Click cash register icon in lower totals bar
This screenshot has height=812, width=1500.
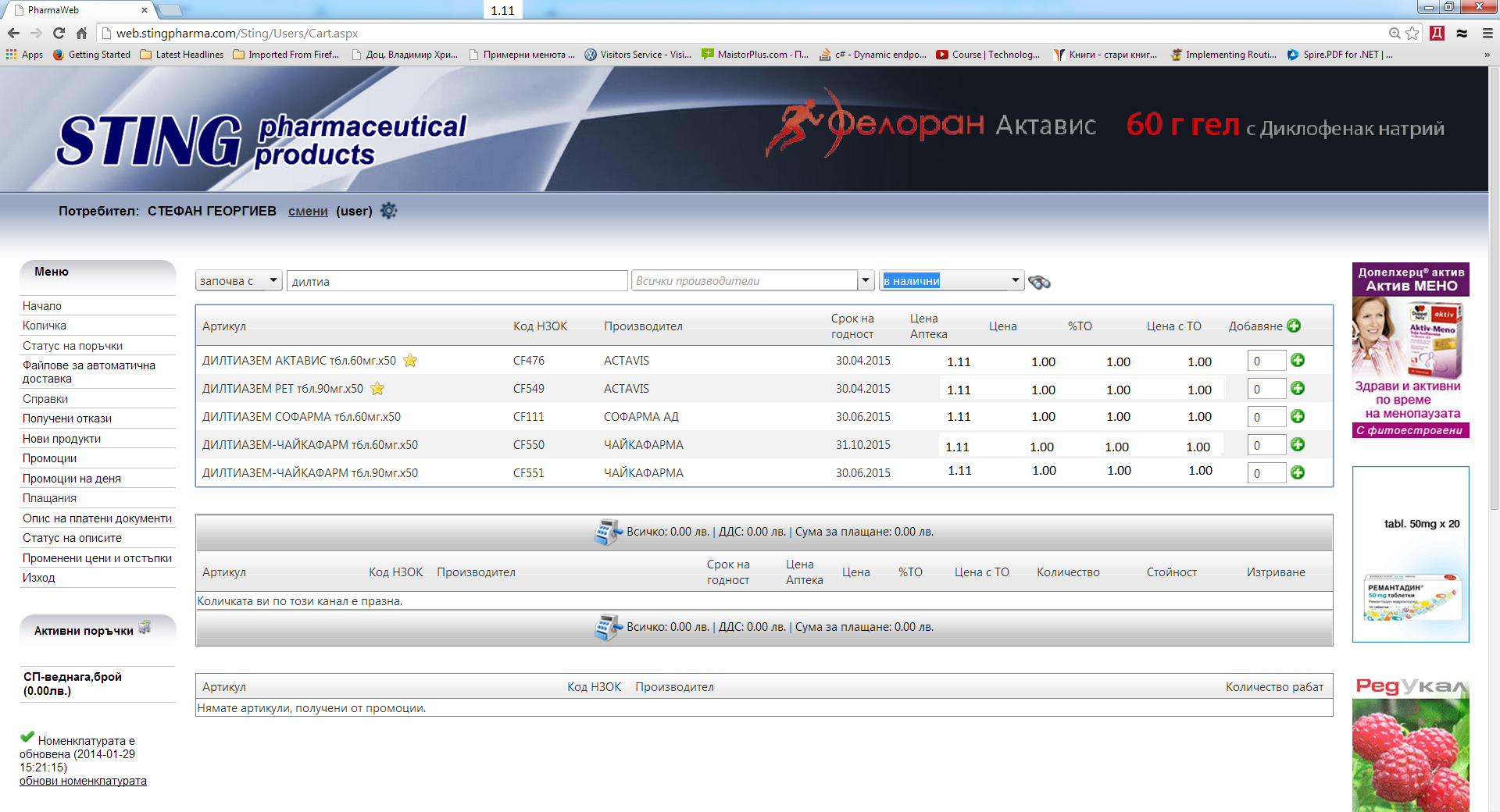point(608,627)
